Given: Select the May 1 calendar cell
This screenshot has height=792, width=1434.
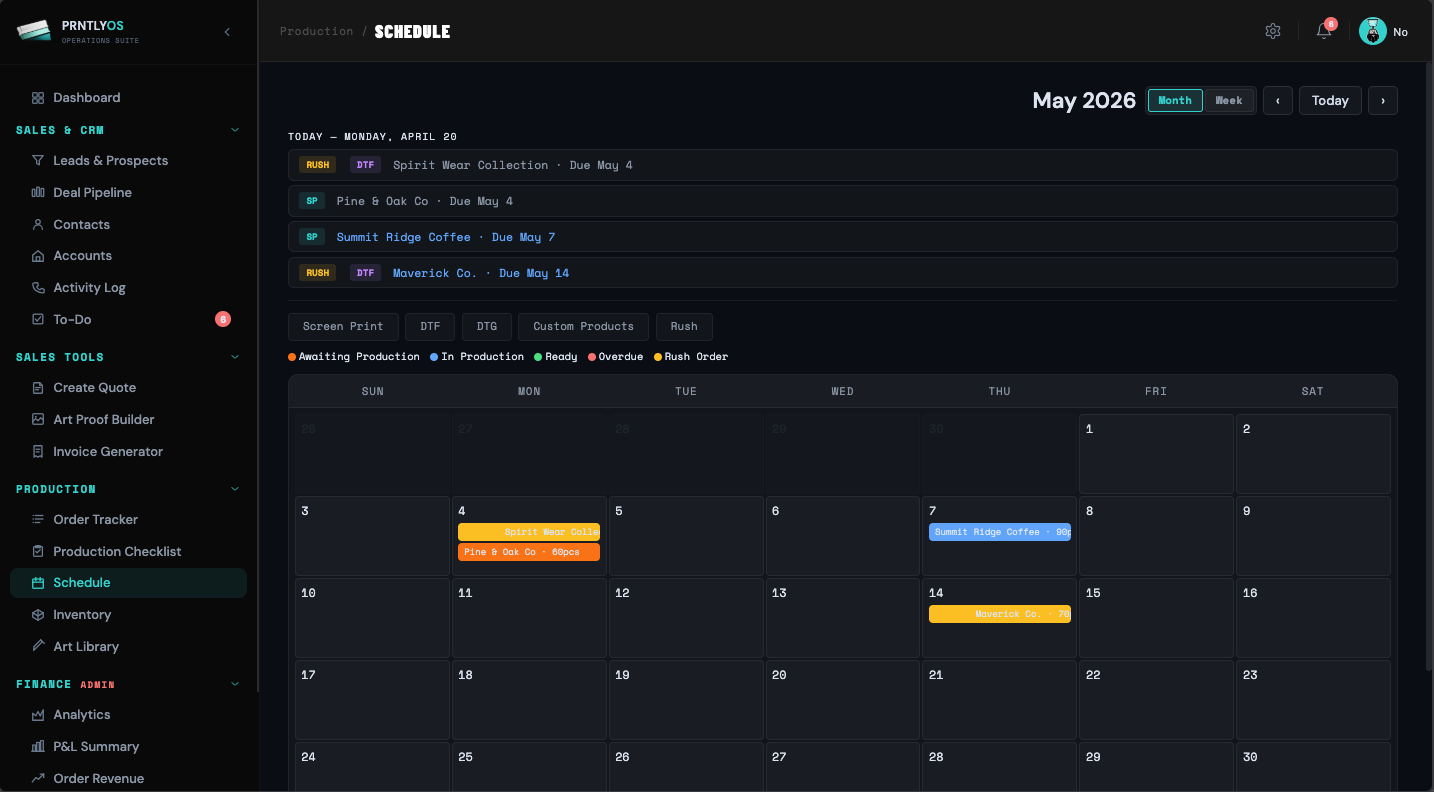Looking at the screenshot, I should click(1156, 453).
